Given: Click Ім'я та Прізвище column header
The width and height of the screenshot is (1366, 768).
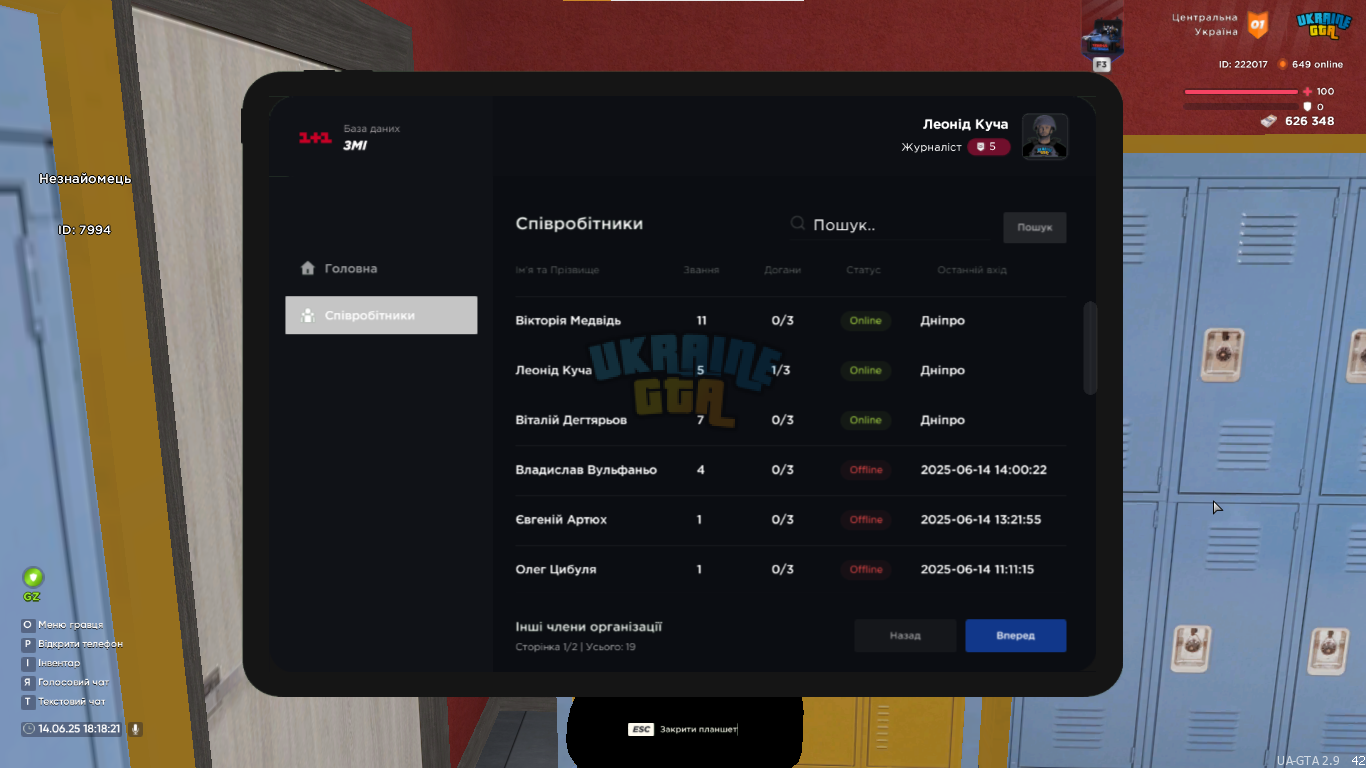Looking at the screenshot, I should 557,270.
